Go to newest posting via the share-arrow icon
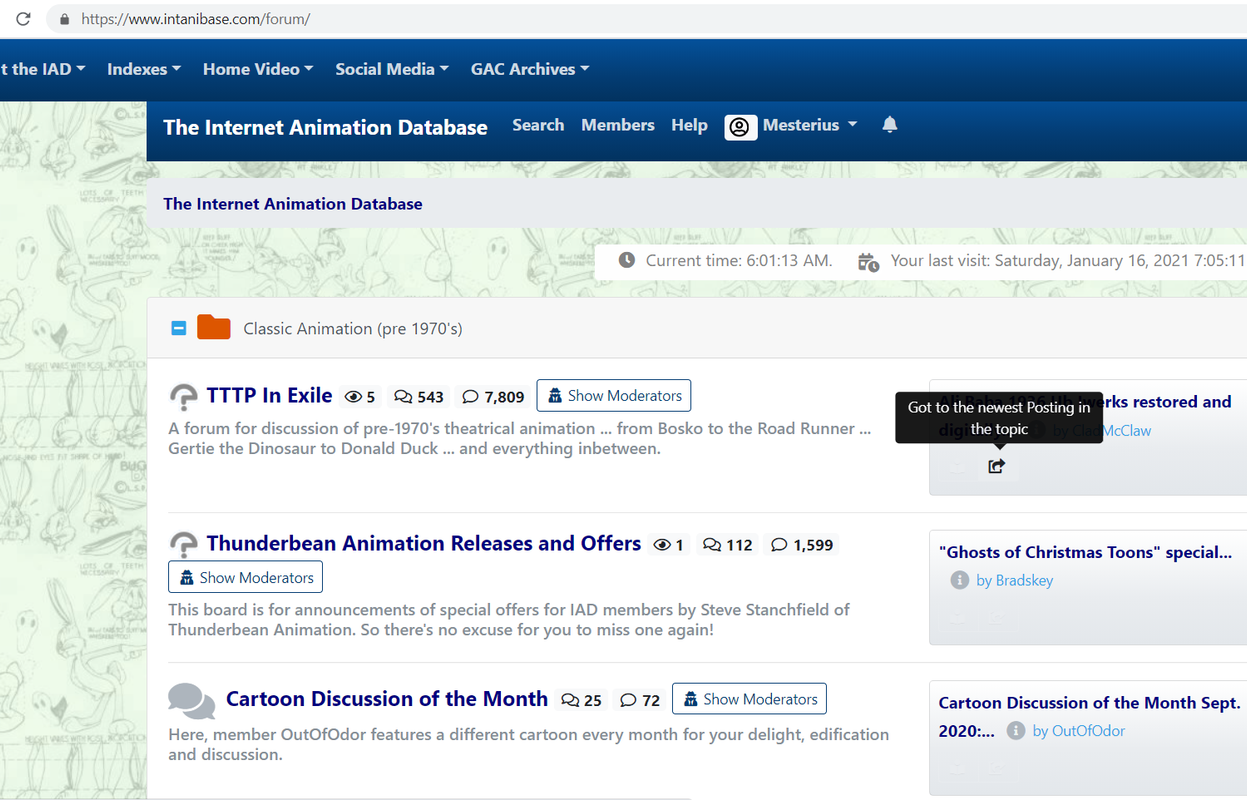 coord(996,466)
